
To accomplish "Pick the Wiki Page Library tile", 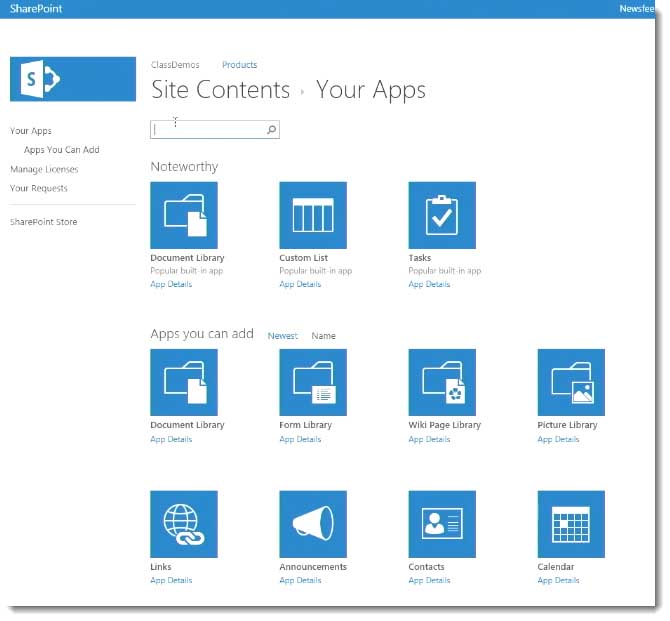I will [442, 382].
